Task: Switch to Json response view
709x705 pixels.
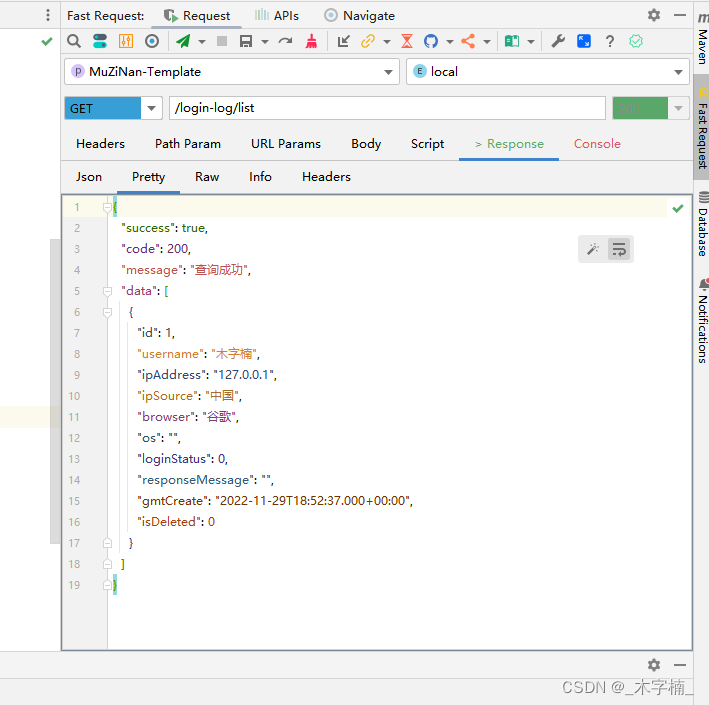Action: [x=89, y=177]
